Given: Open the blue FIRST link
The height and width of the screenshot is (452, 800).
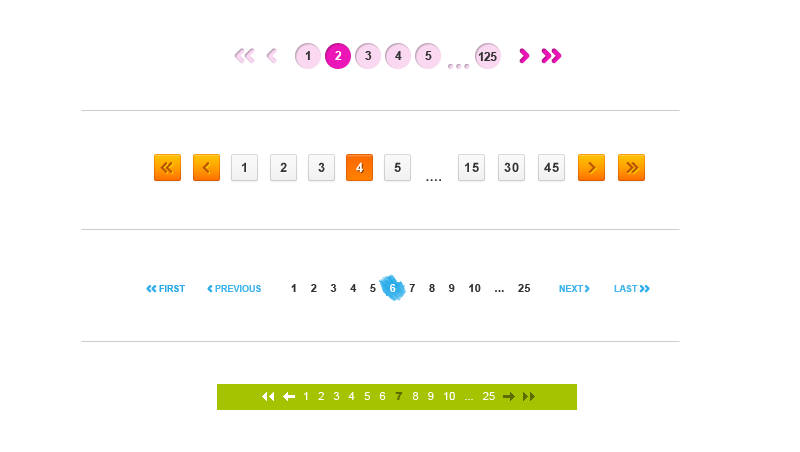Looking at the screenshot, I should 165,289.
